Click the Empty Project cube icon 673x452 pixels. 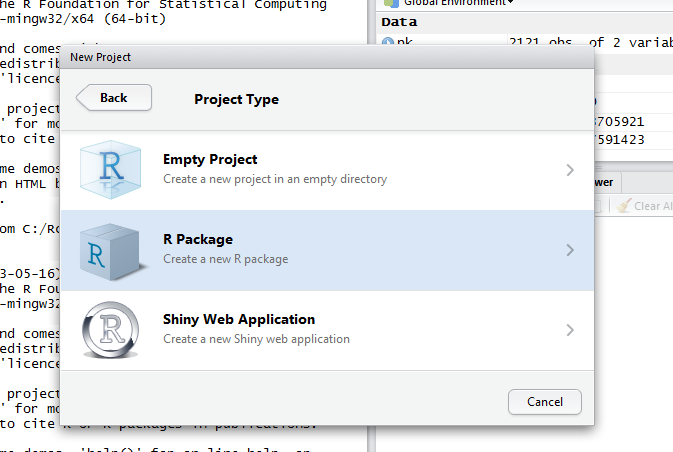coord(111,170)
